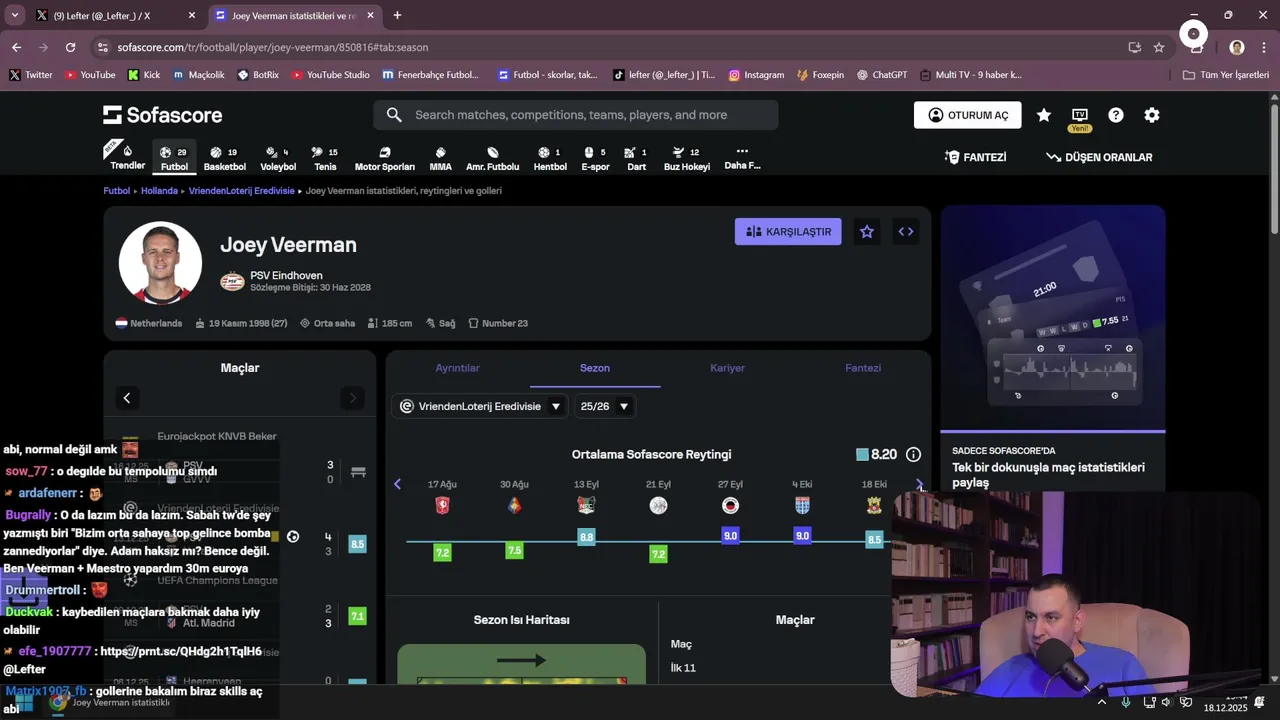Show hidden system tray icons

(x=1102, y=702)
